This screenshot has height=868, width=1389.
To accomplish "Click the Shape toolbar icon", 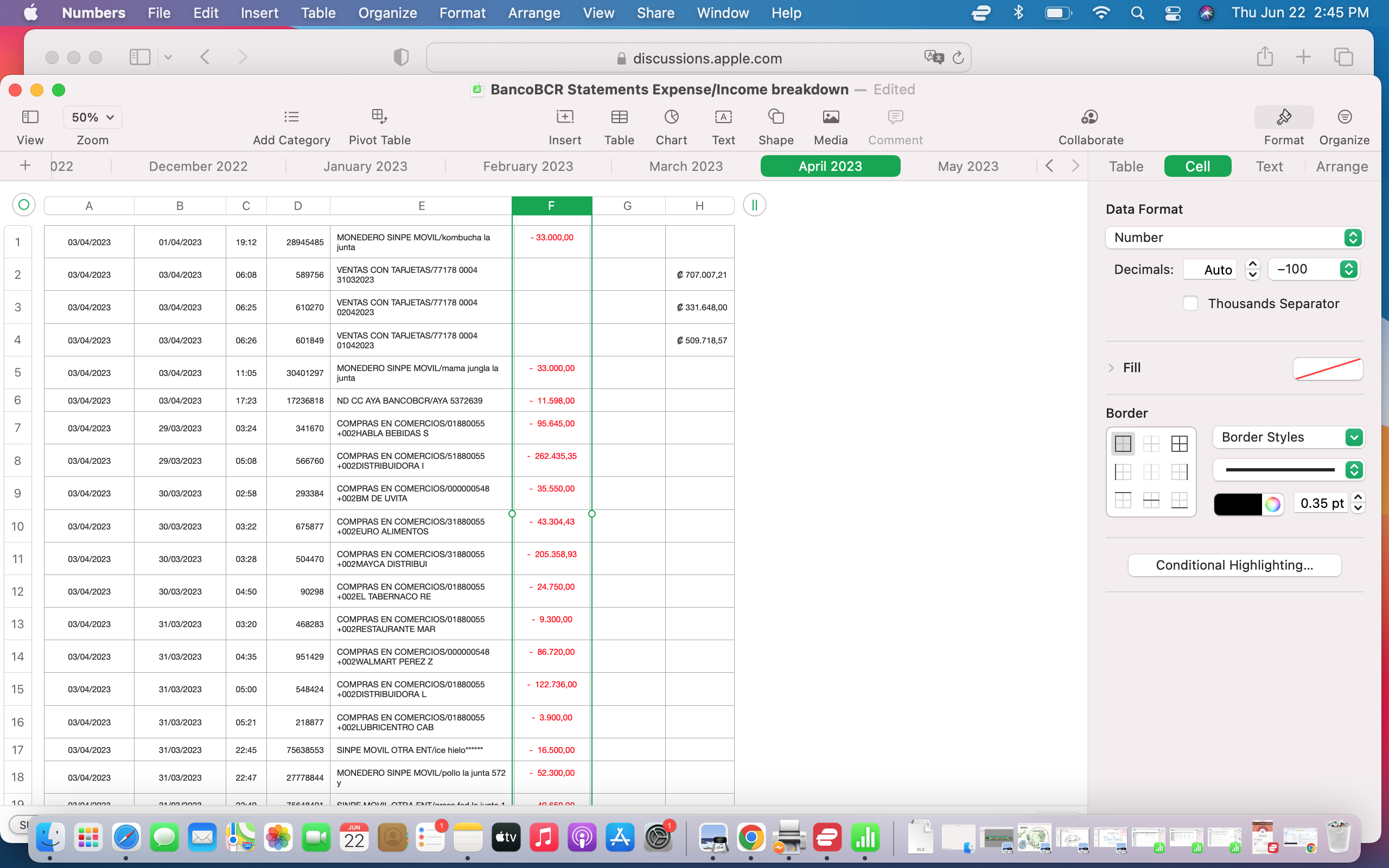I will 775,117.
